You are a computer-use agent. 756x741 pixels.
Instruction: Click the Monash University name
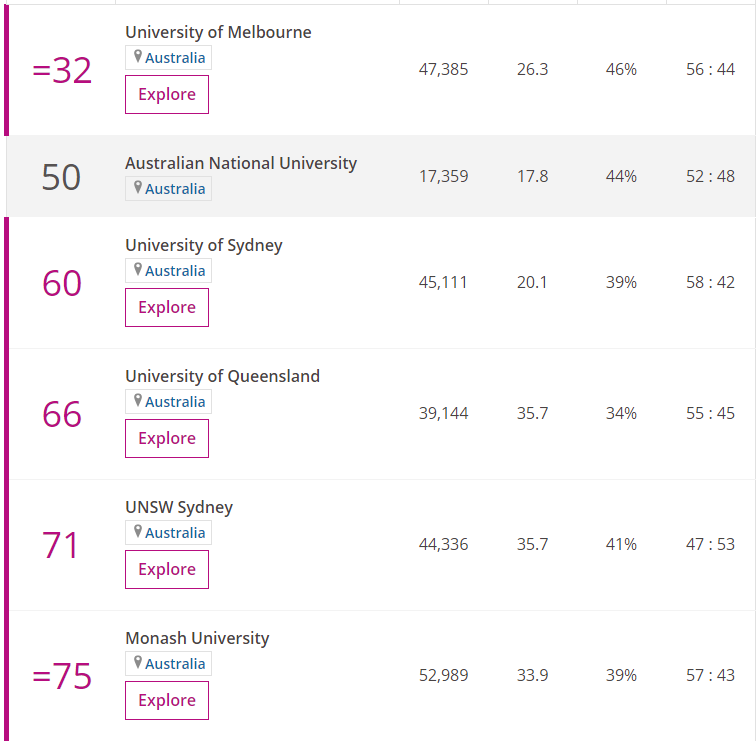point(197,638)
